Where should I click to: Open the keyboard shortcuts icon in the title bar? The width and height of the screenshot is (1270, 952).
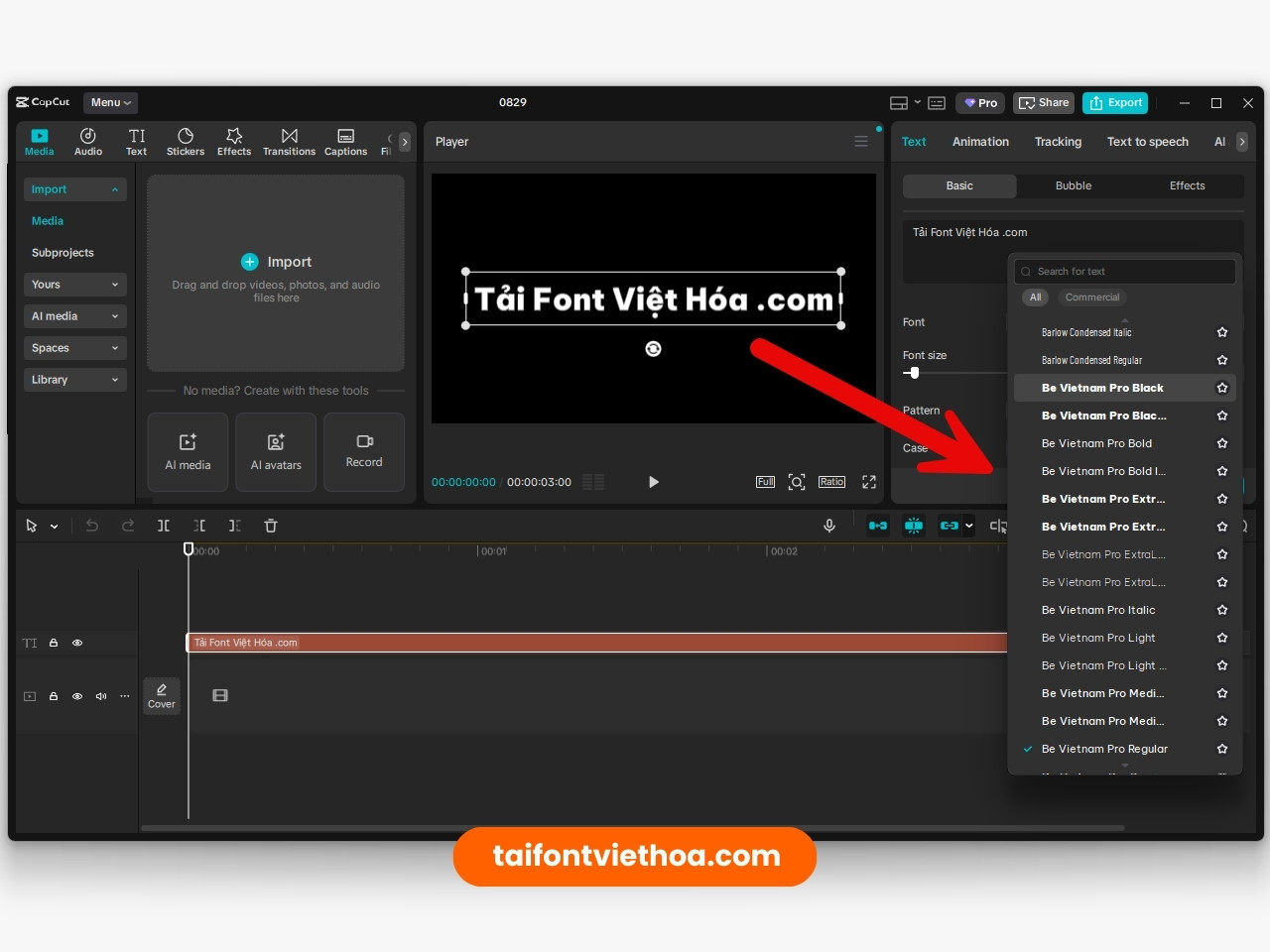pyautogui.click(x=937, y=103)
